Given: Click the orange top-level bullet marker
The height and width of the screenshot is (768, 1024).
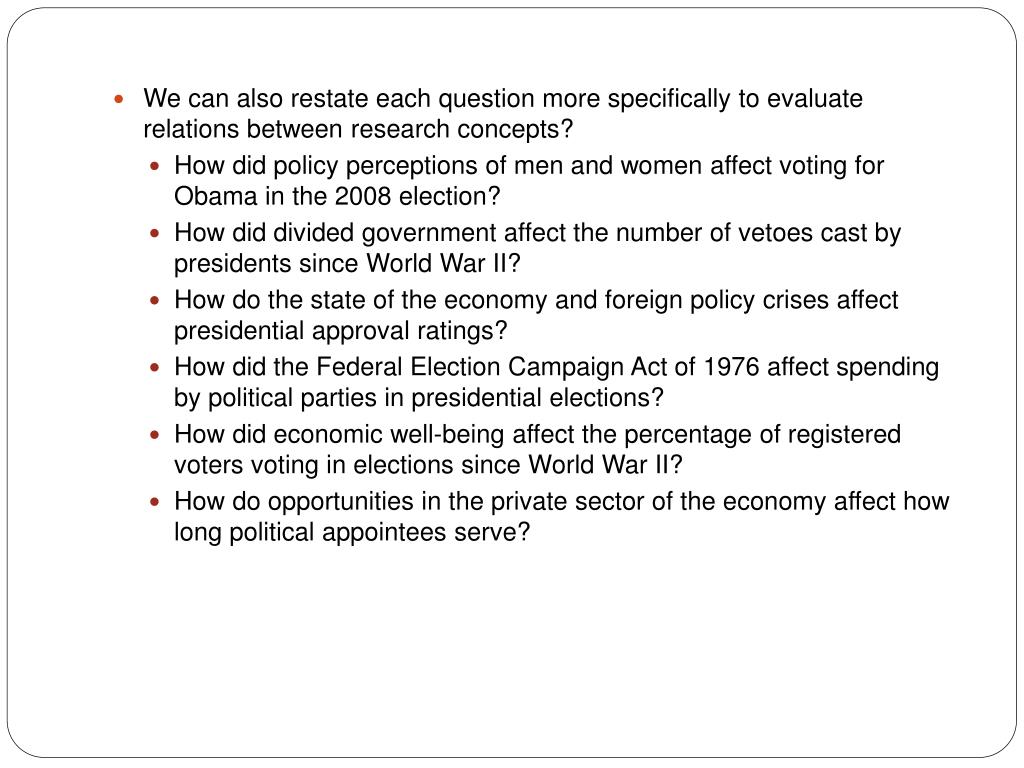Looking at the screenshot, I should 118,100.
